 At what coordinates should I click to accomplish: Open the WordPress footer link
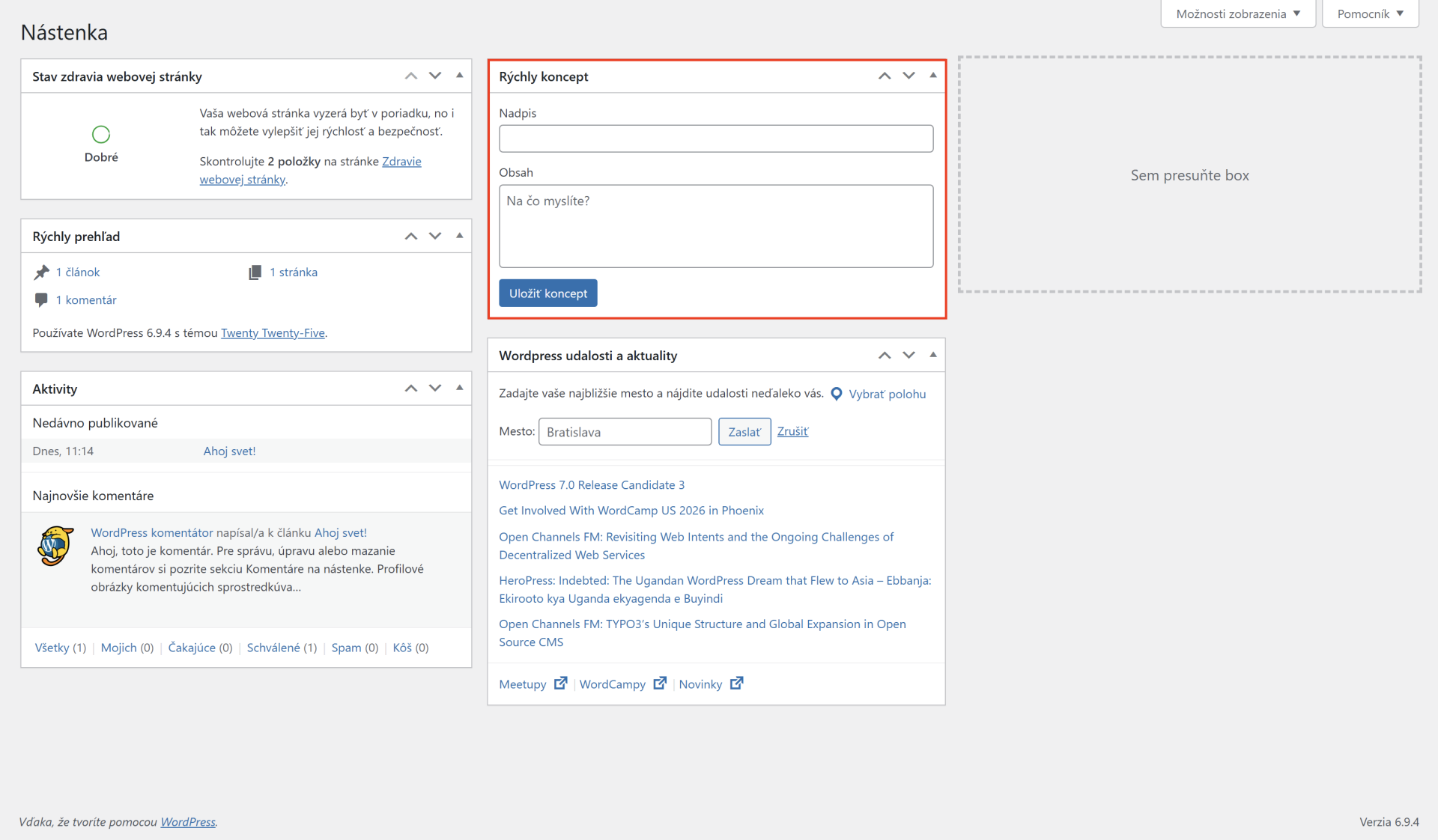point(188,821)
